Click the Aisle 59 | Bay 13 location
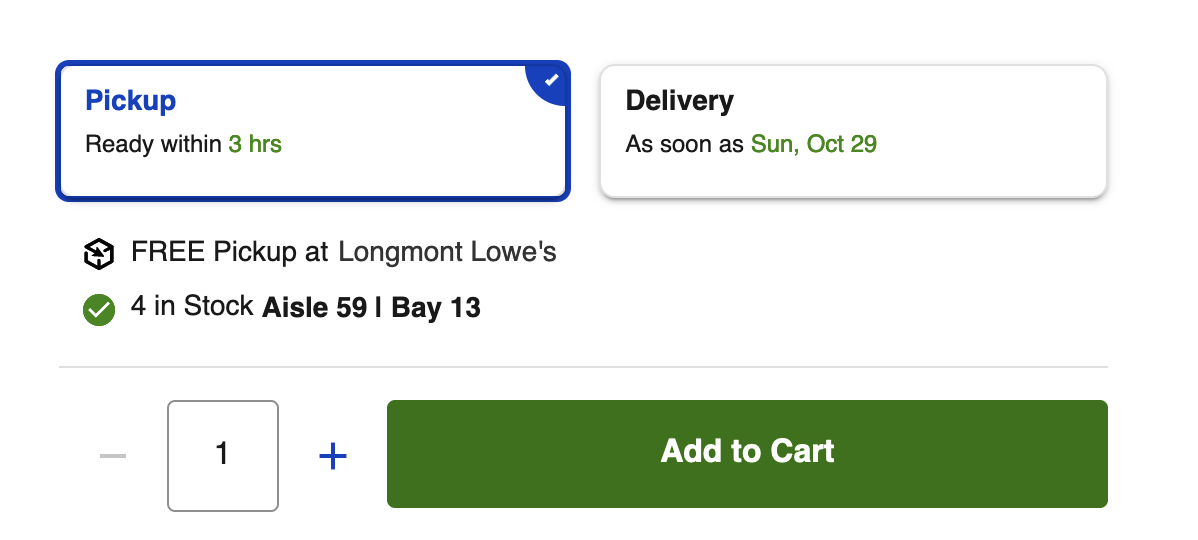This screenshot has width=1198, height=540. click(371, 308)
